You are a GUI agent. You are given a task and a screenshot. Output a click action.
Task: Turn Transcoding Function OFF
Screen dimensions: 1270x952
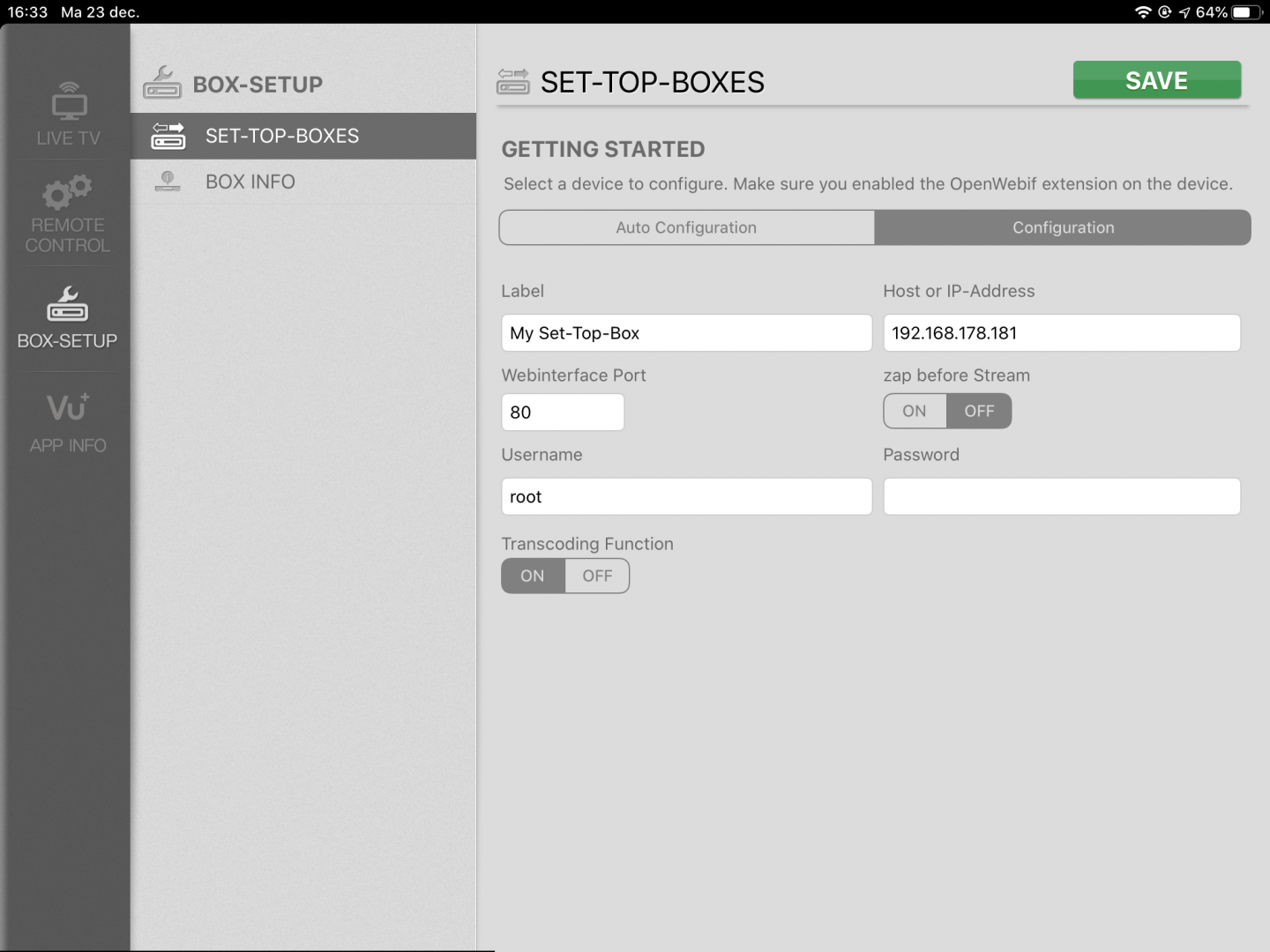pyautogui.click(x=597, y=576)
